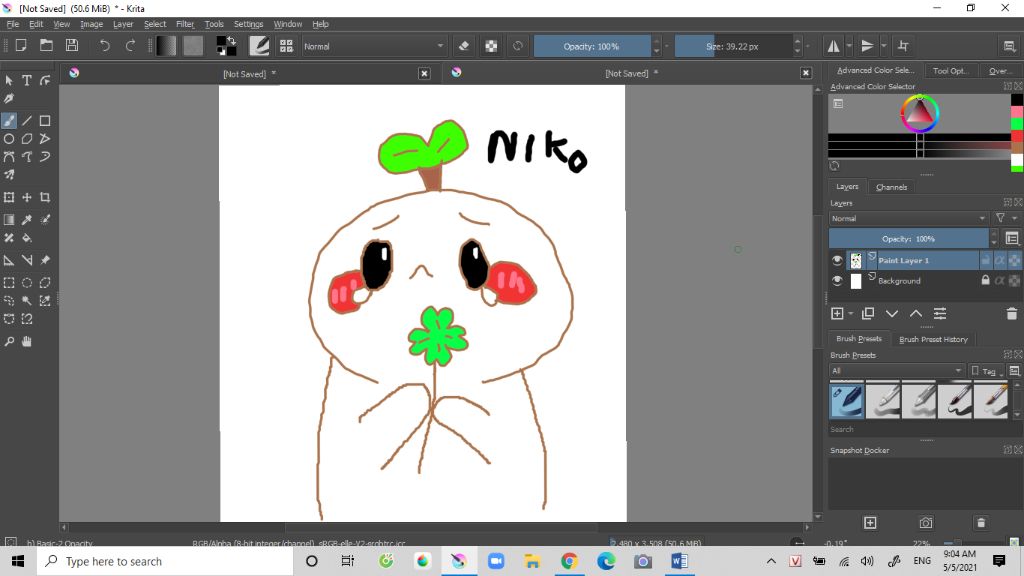This screenshot has width=1024, height=576.
Task: Delete the selected layer with trash icon
Action: click(1012, 314)
